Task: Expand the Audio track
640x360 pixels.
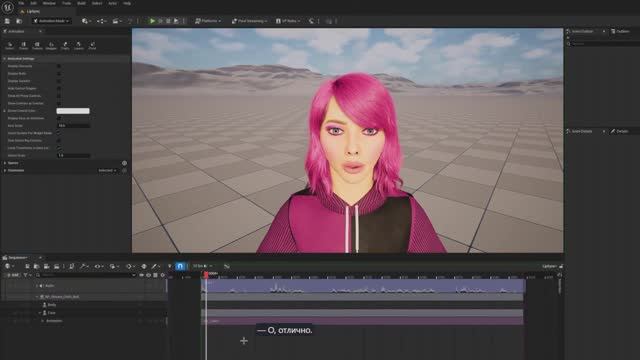Action: pos(37,286)
